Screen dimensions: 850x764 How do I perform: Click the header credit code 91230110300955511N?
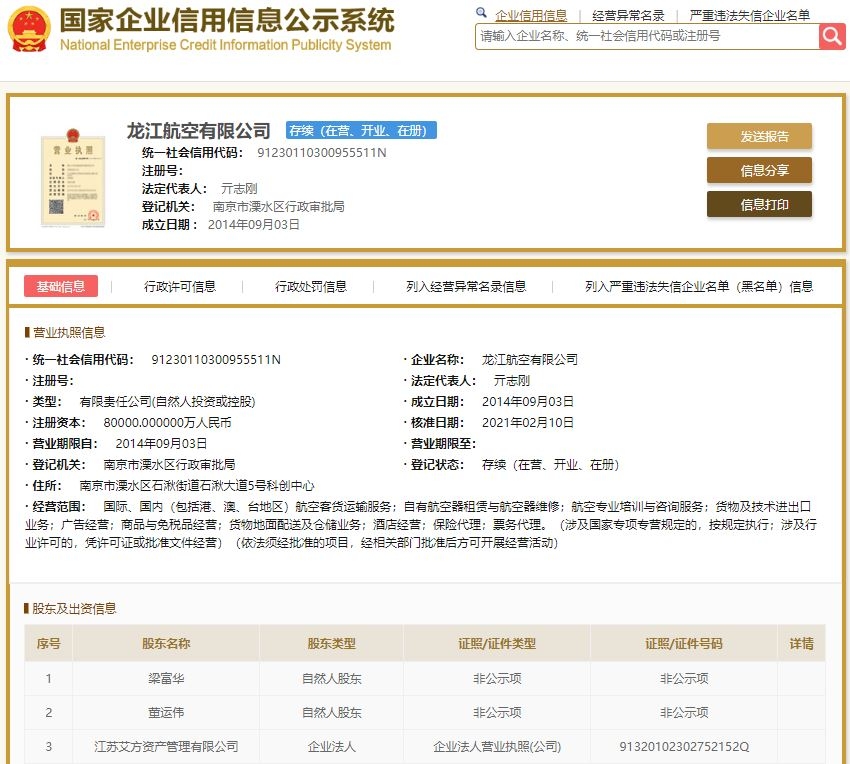coord(321,153)
